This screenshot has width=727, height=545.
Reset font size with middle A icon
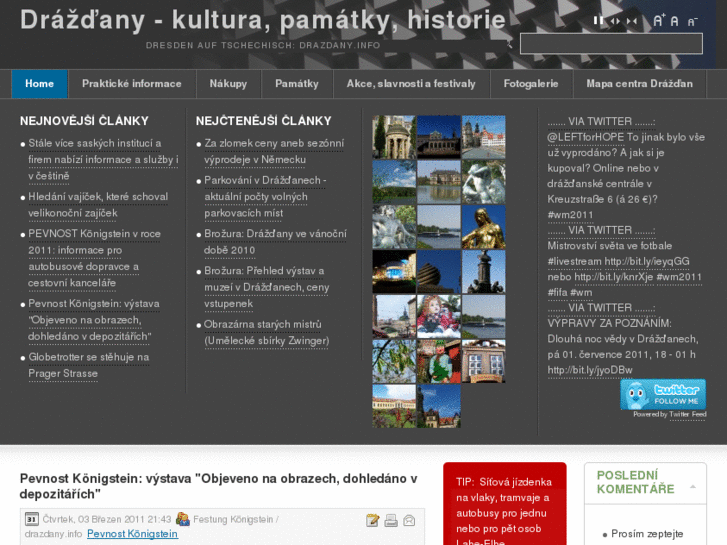coord(675,21)
